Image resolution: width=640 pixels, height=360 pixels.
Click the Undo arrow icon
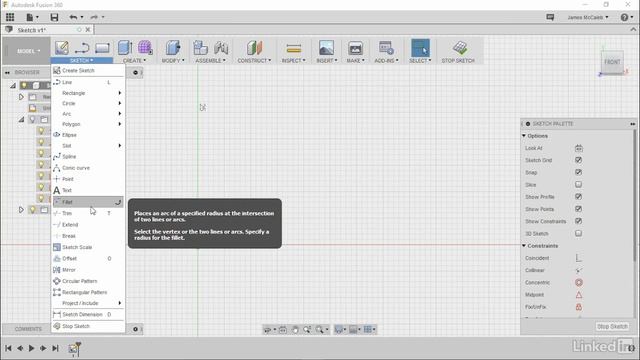click(x=73, y=17)
